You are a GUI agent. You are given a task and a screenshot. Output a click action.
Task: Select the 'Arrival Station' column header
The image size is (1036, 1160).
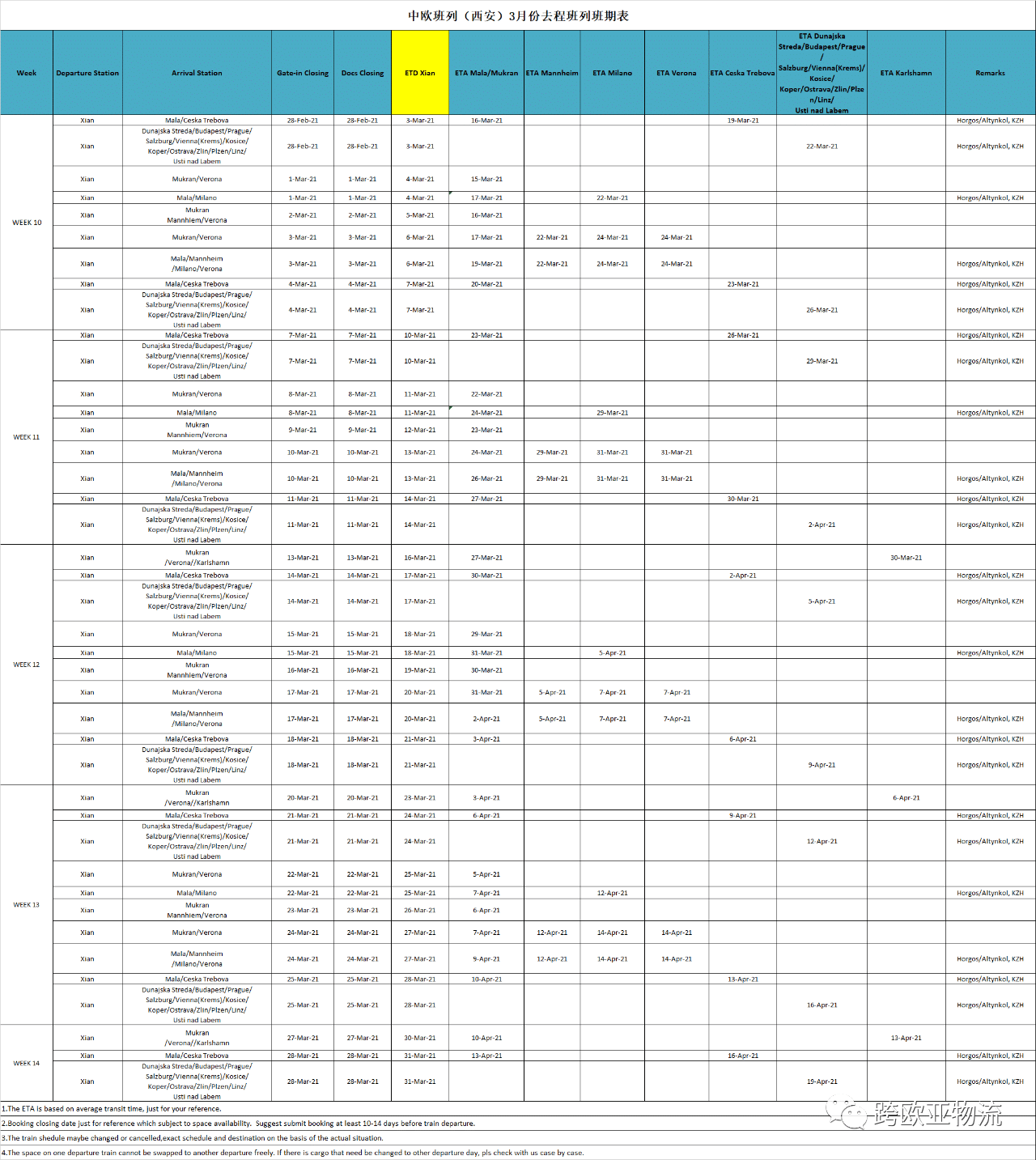click(x=197, y=73)
